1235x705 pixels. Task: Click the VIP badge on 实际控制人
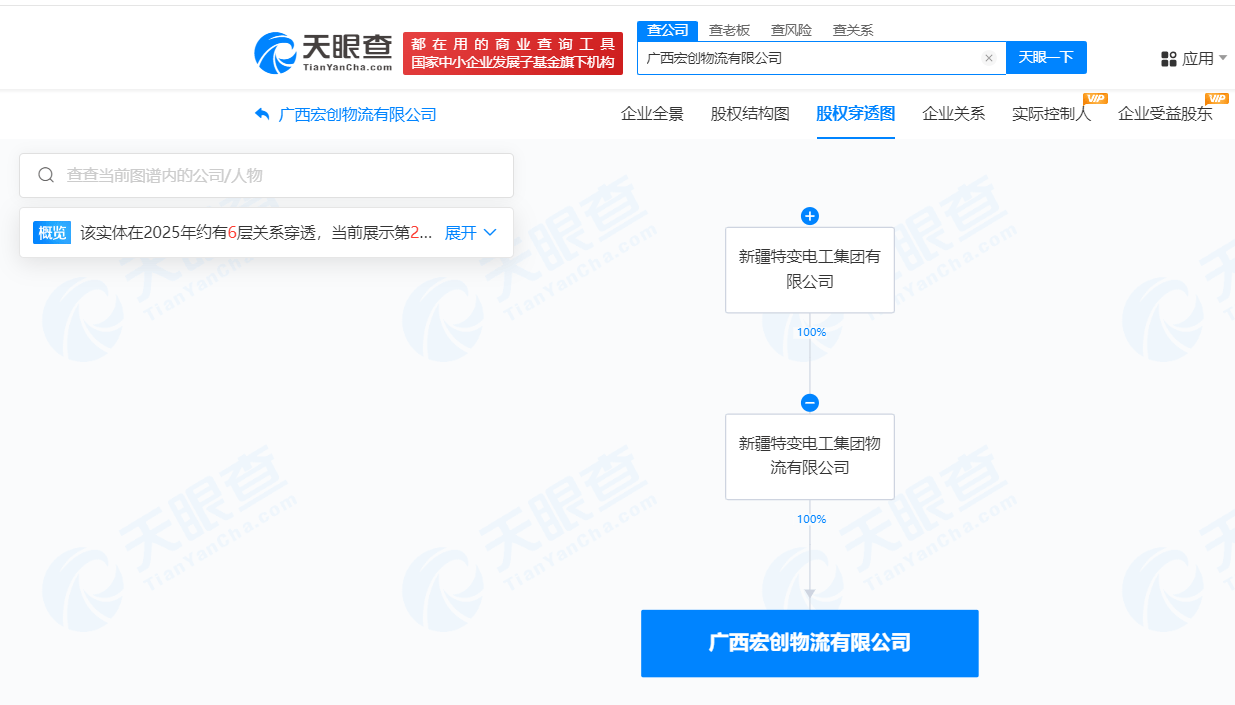click(x=1095, y=98)
